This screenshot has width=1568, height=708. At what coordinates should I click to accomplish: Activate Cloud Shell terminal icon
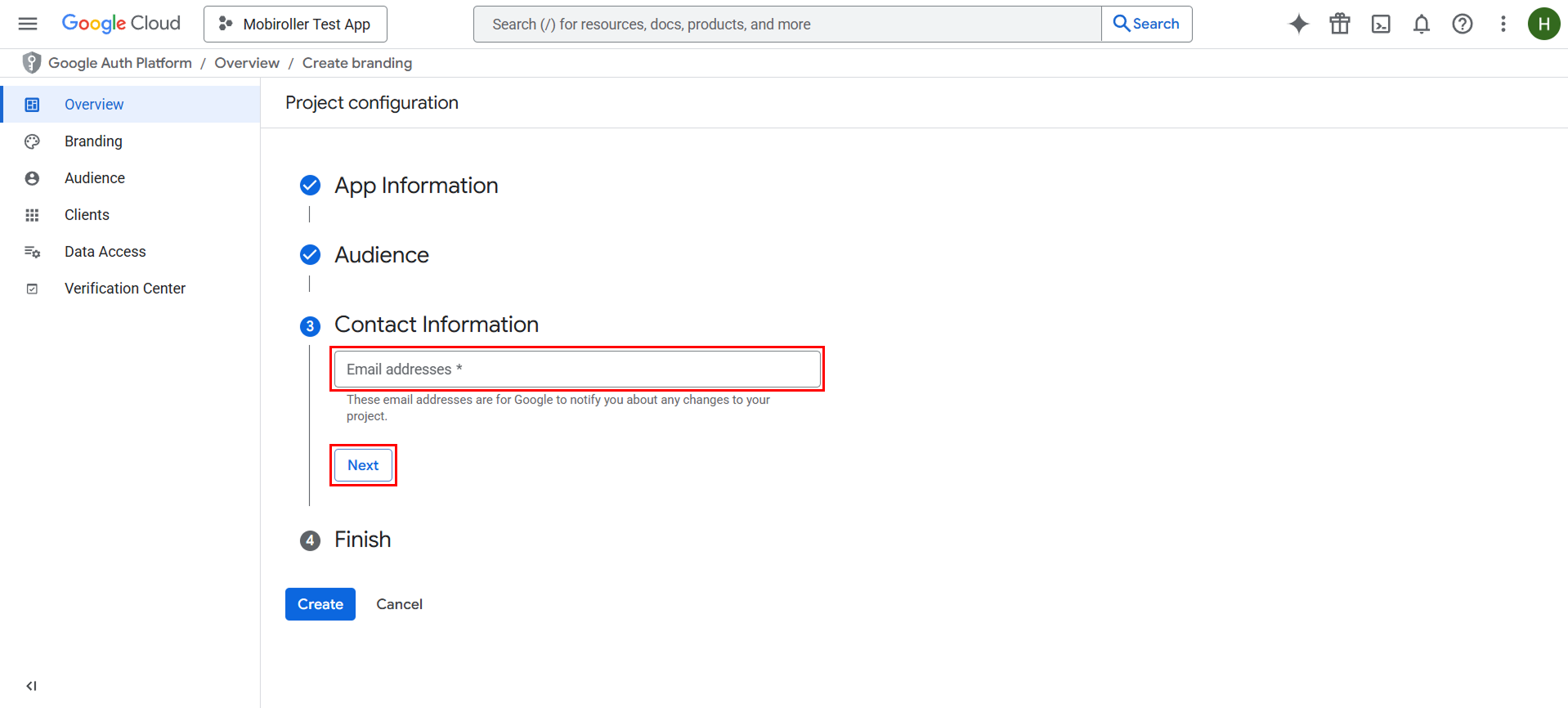(1381, 24)
